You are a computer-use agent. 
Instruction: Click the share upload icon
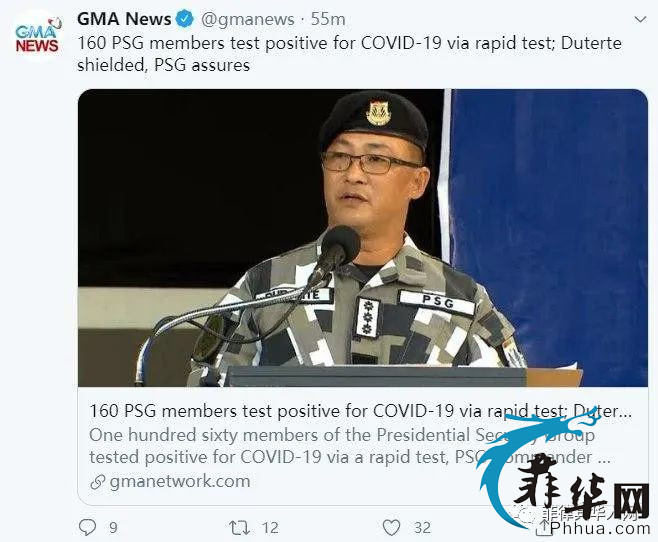(x=543, y=527)
